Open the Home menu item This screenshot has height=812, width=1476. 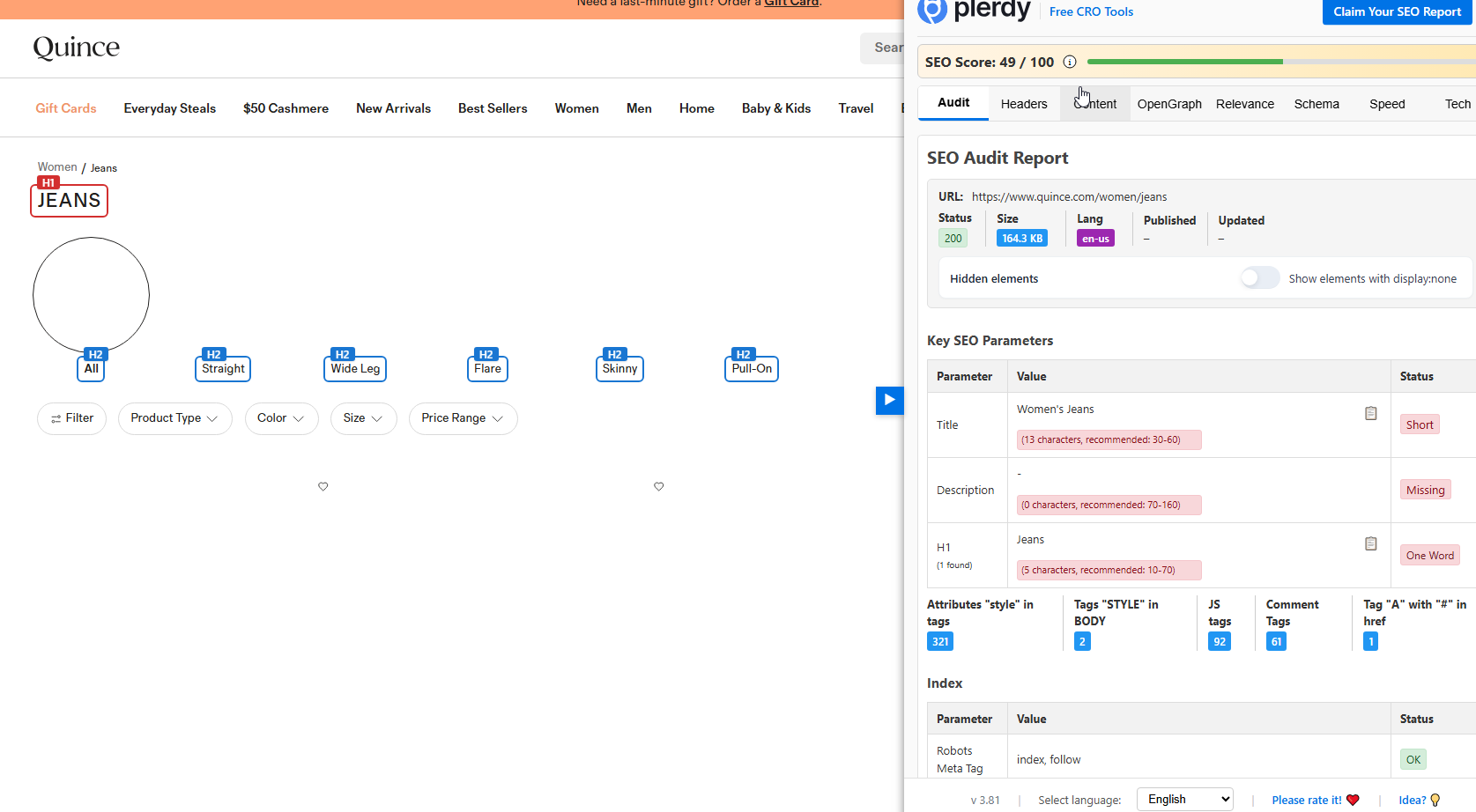click(697, 108)
